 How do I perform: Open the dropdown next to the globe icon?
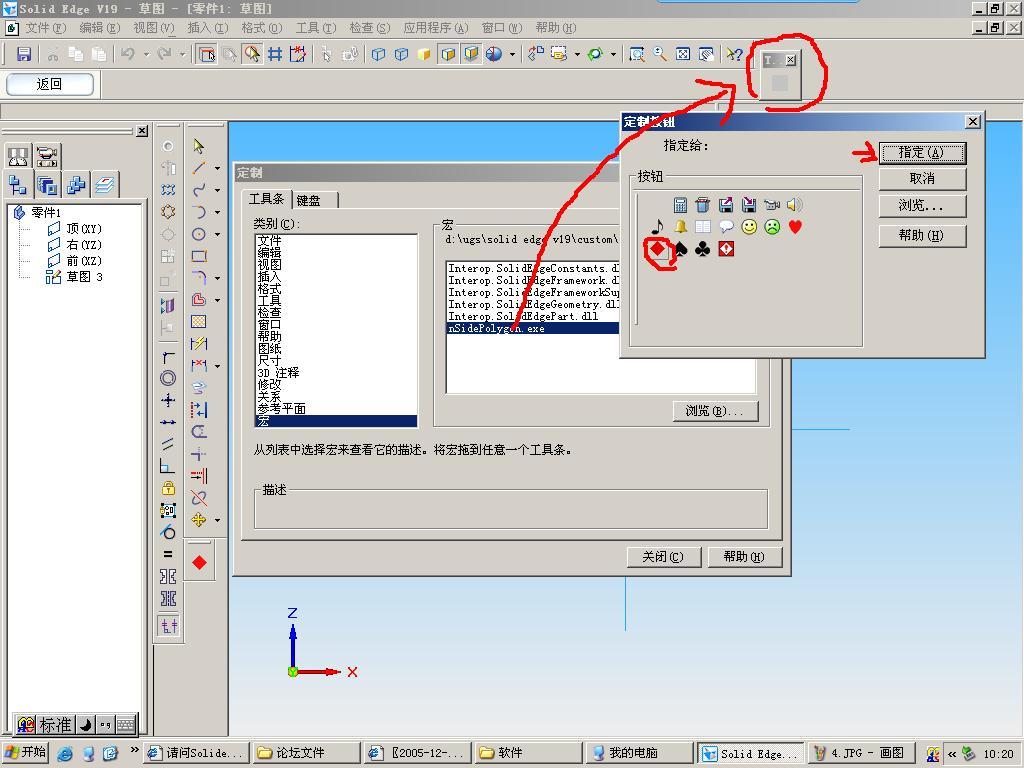[512, 54]
